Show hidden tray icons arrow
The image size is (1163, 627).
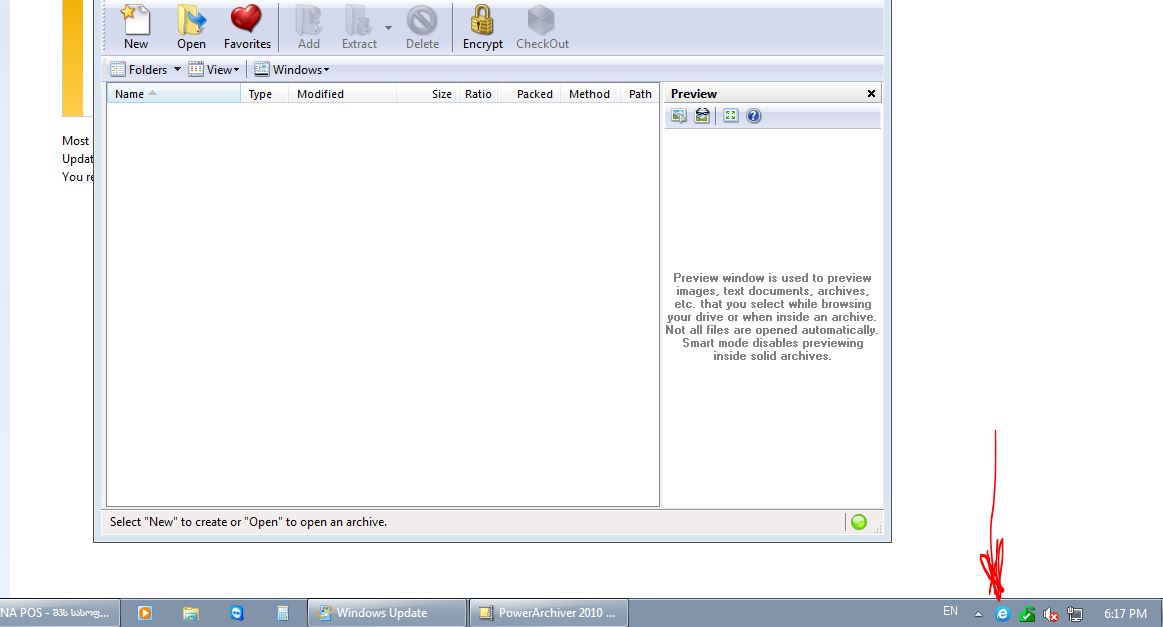(x=978, y=614)
